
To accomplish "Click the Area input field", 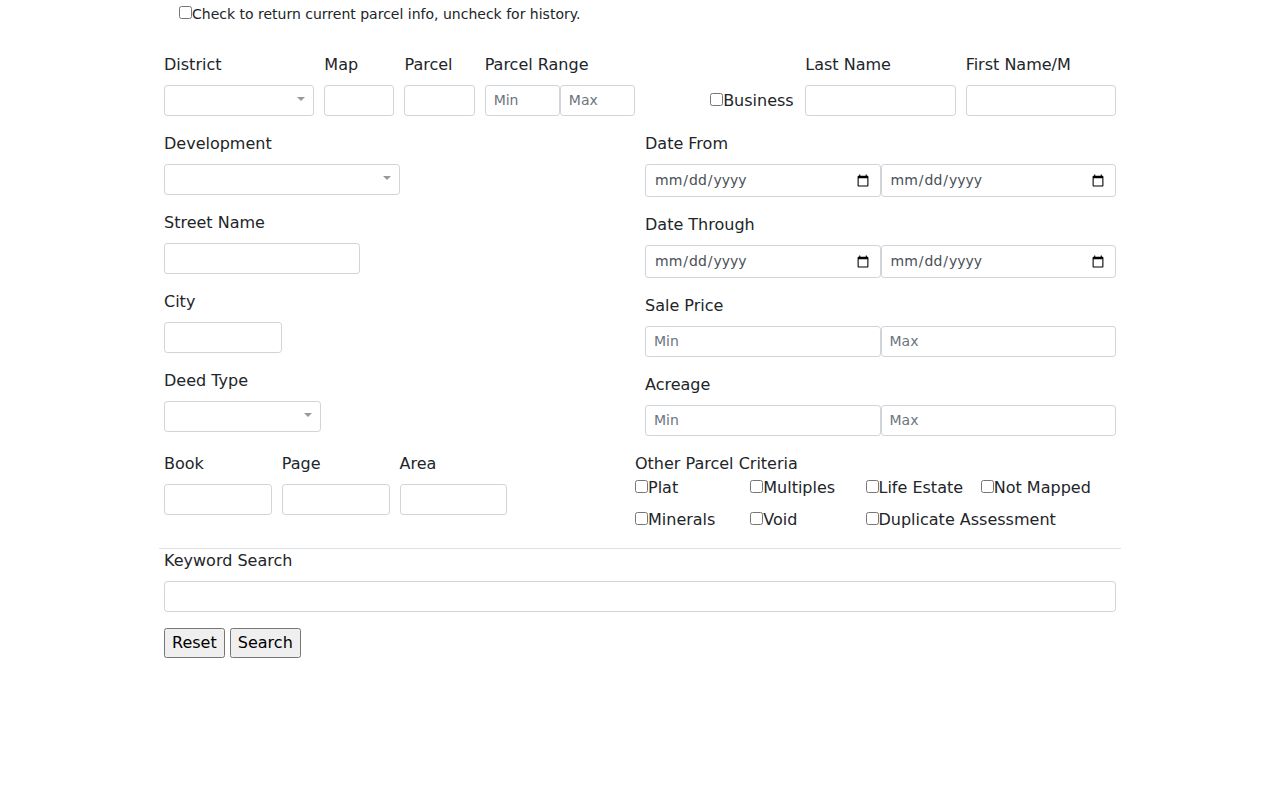I will pyautogui.click(x=453, y=500).
